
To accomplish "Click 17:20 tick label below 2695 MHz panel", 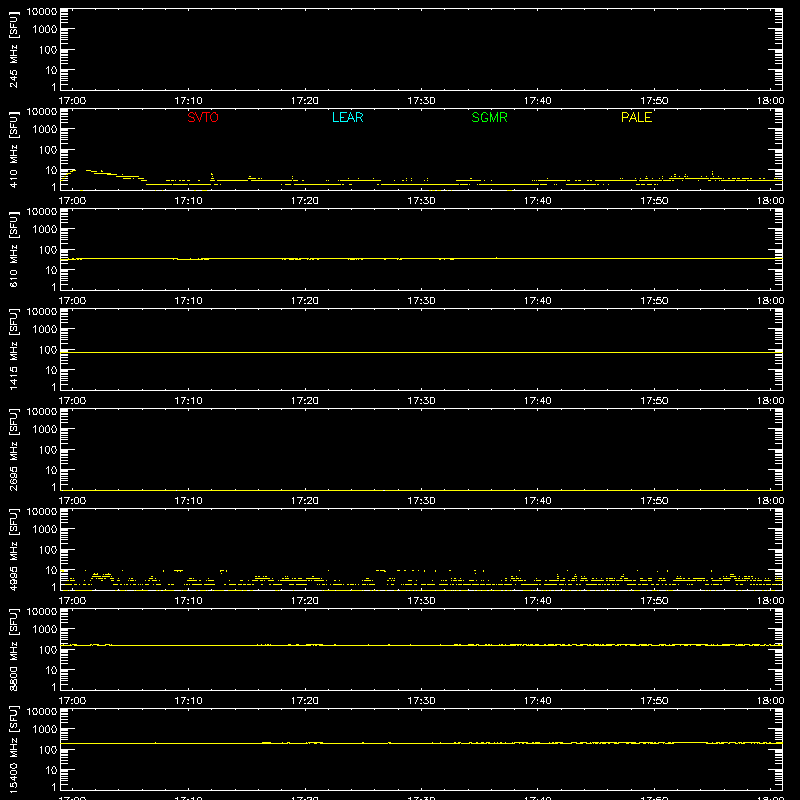I will [305, 501].
